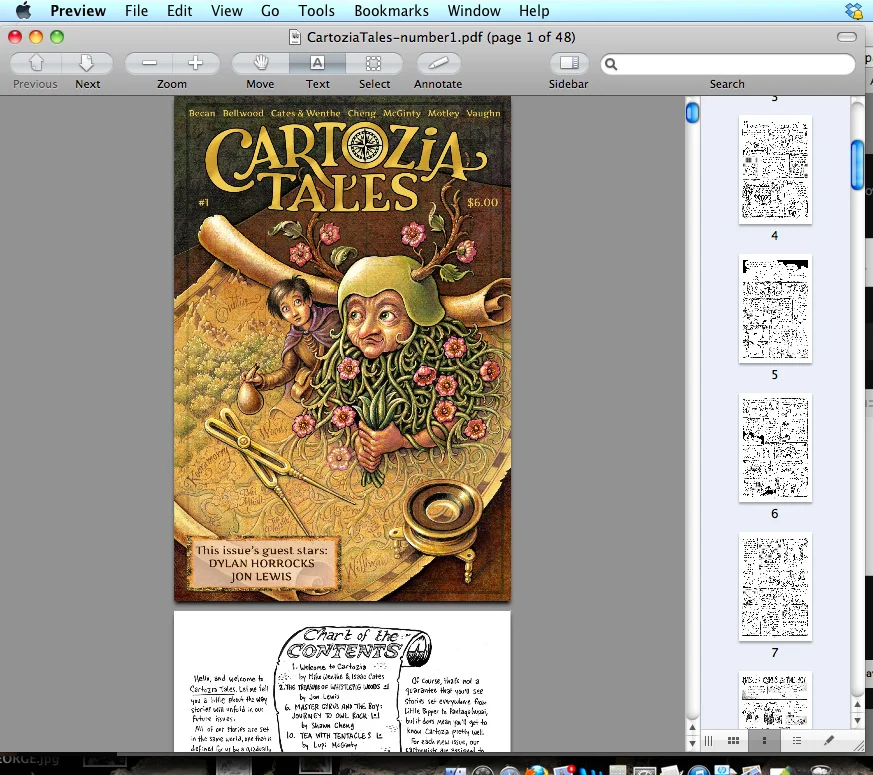Click the sidebar width grip handle
This screenshot has width=873, height=775.
click(x=708, y=740)
